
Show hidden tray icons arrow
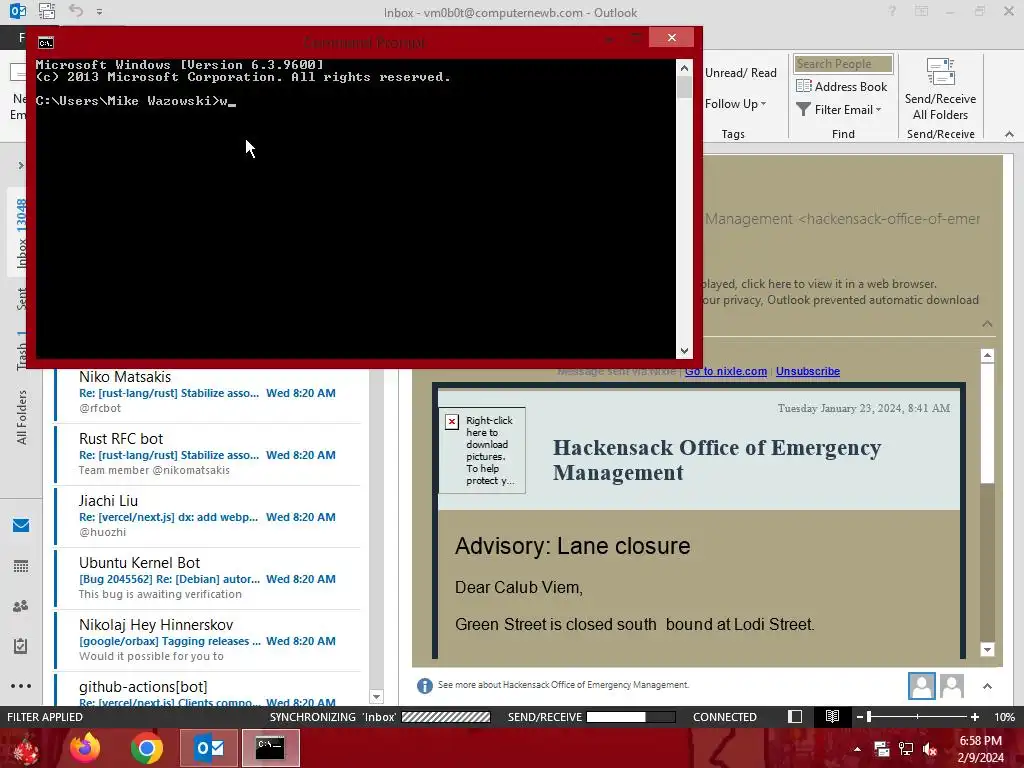[x=857, y=749]
